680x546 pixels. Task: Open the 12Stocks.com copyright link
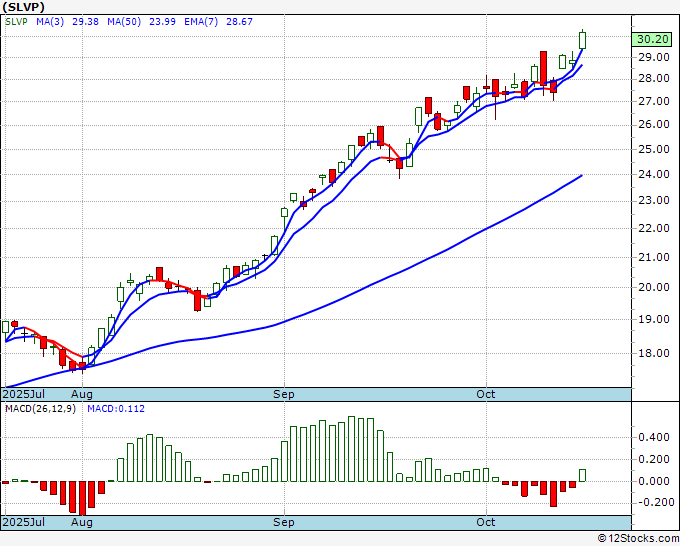(638, 538)
